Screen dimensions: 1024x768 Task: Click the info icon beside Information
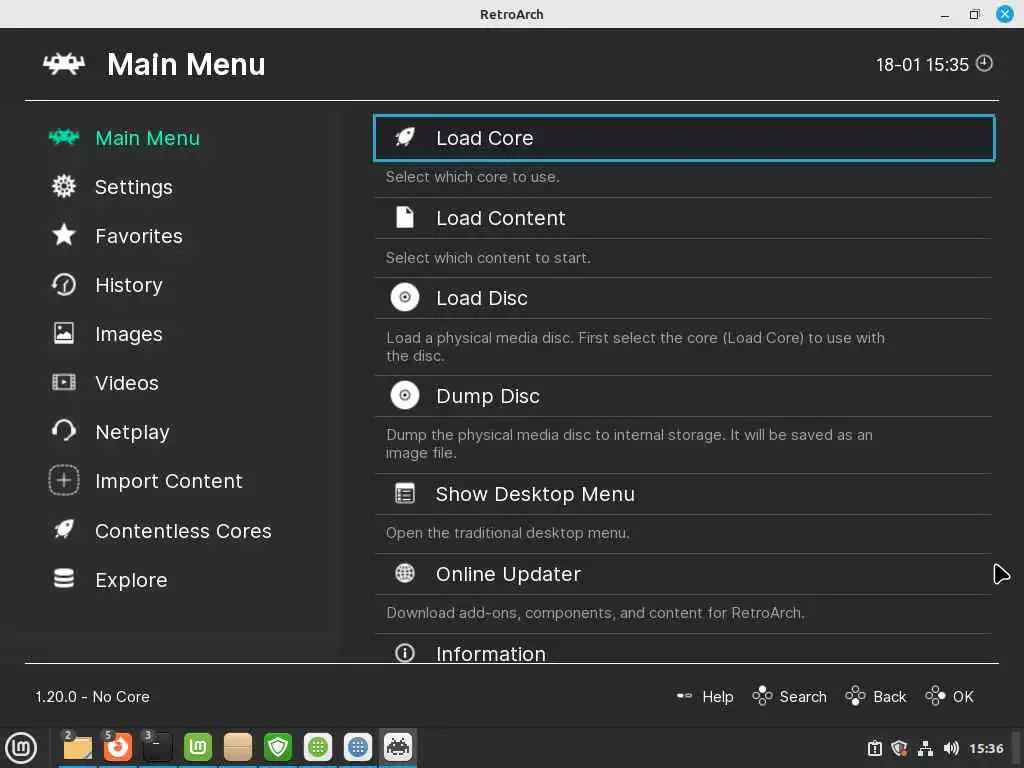[405, 653]
